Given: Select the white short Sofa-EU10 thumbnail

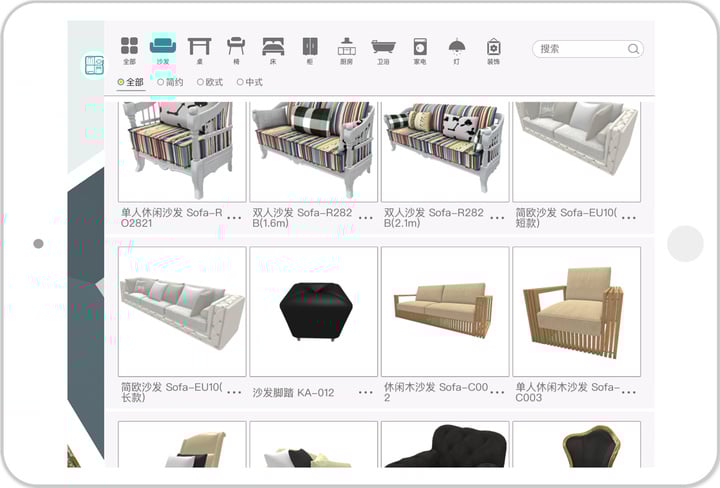Looking at the screenshot, I should pyautogui.click(x=576, y=151).
